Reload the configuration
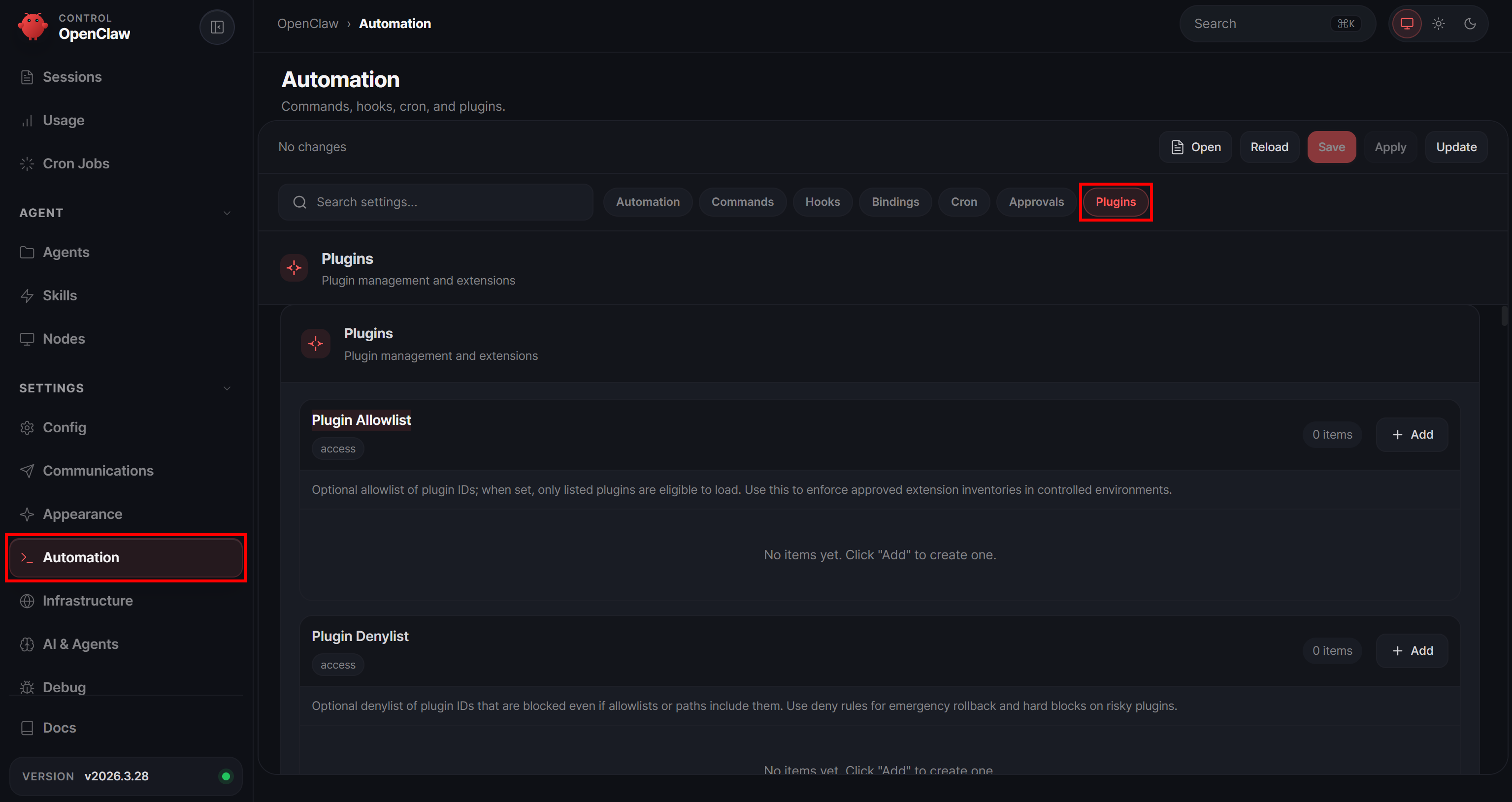The image size is (1512, 802). (x=1269, y=147)
